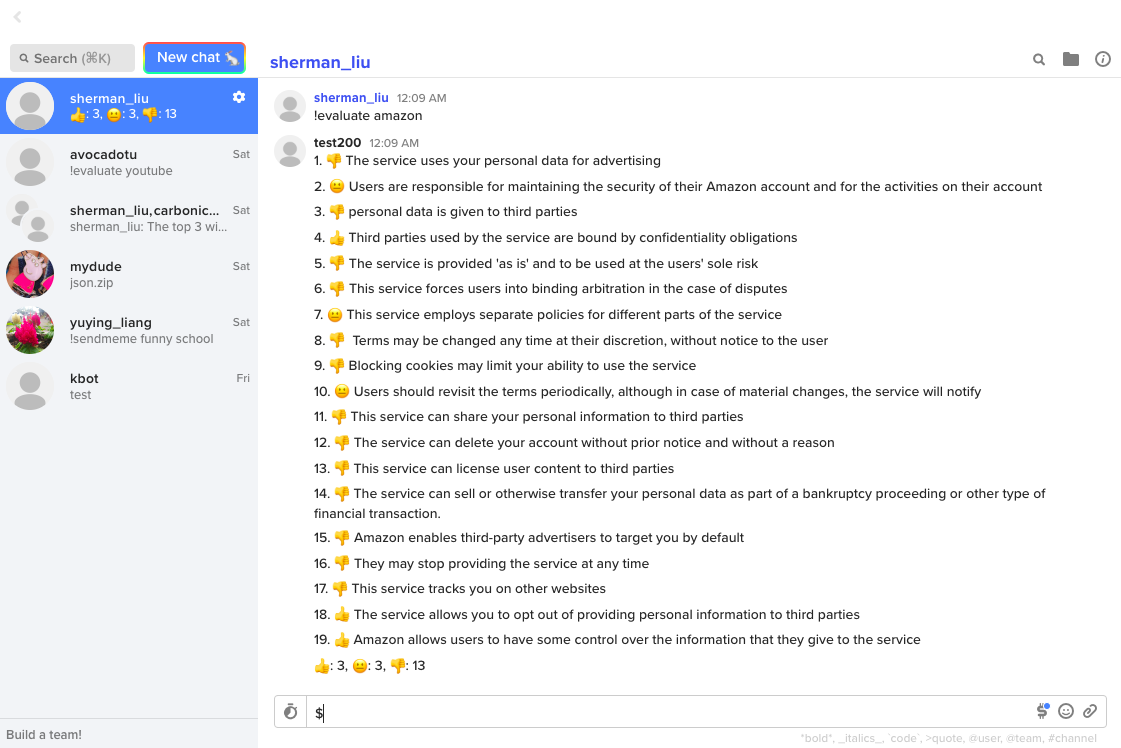Open settings gear on sherman_liu conversation
This screenshot has width=1121, height=748.
239,97
